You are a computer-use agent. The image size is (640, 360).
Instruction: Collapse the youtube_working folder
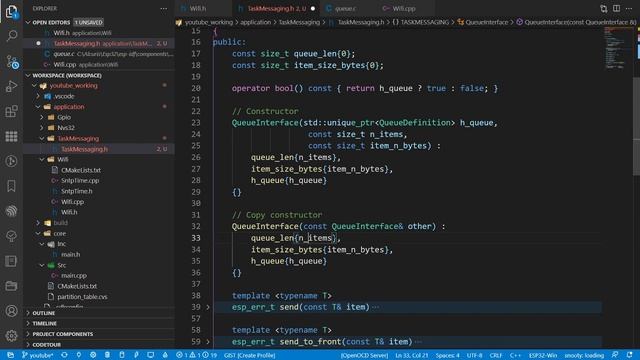(x=35, y=86)
